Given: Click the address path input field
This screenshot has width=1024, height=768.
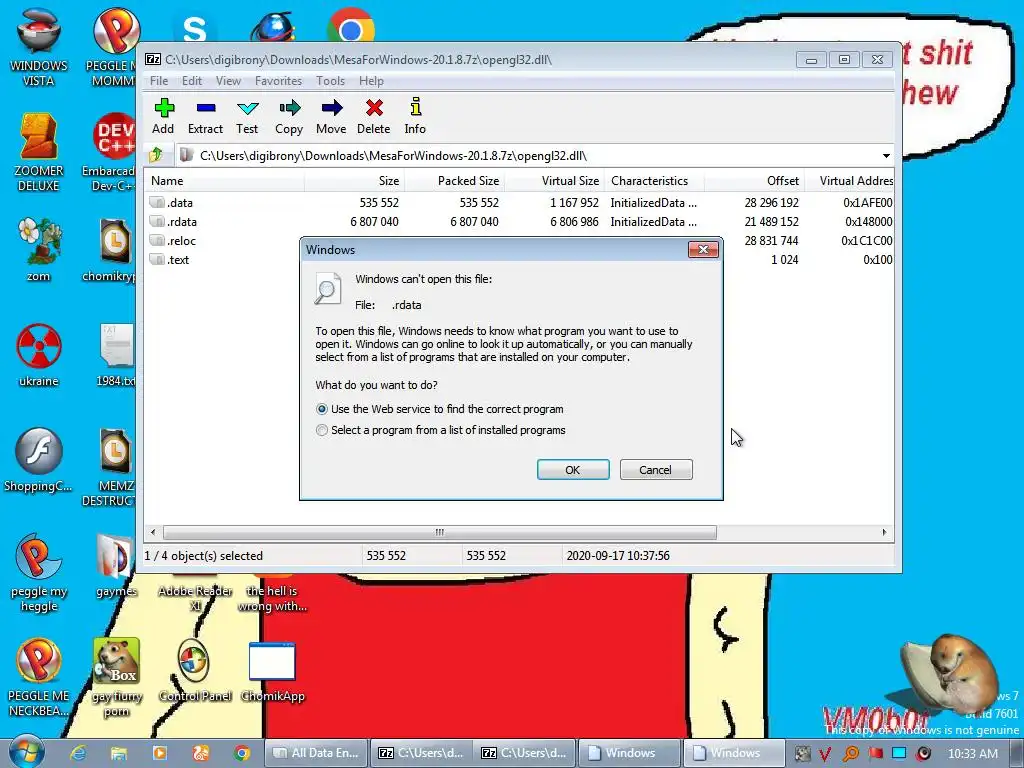Looking at the screenshot, I should pos(526,155).
